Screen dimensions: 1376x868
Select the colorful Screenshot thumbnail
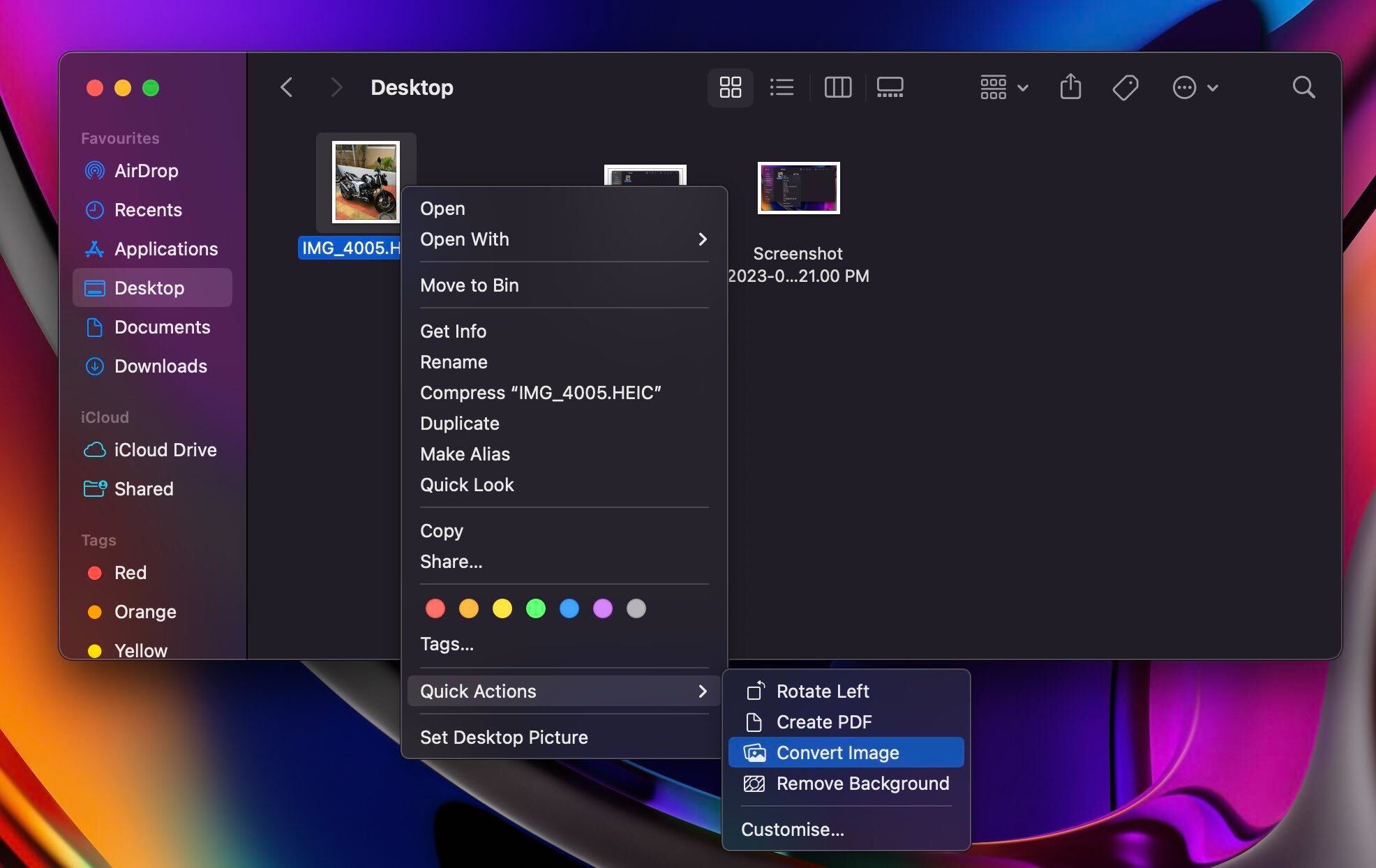(798, 188)
